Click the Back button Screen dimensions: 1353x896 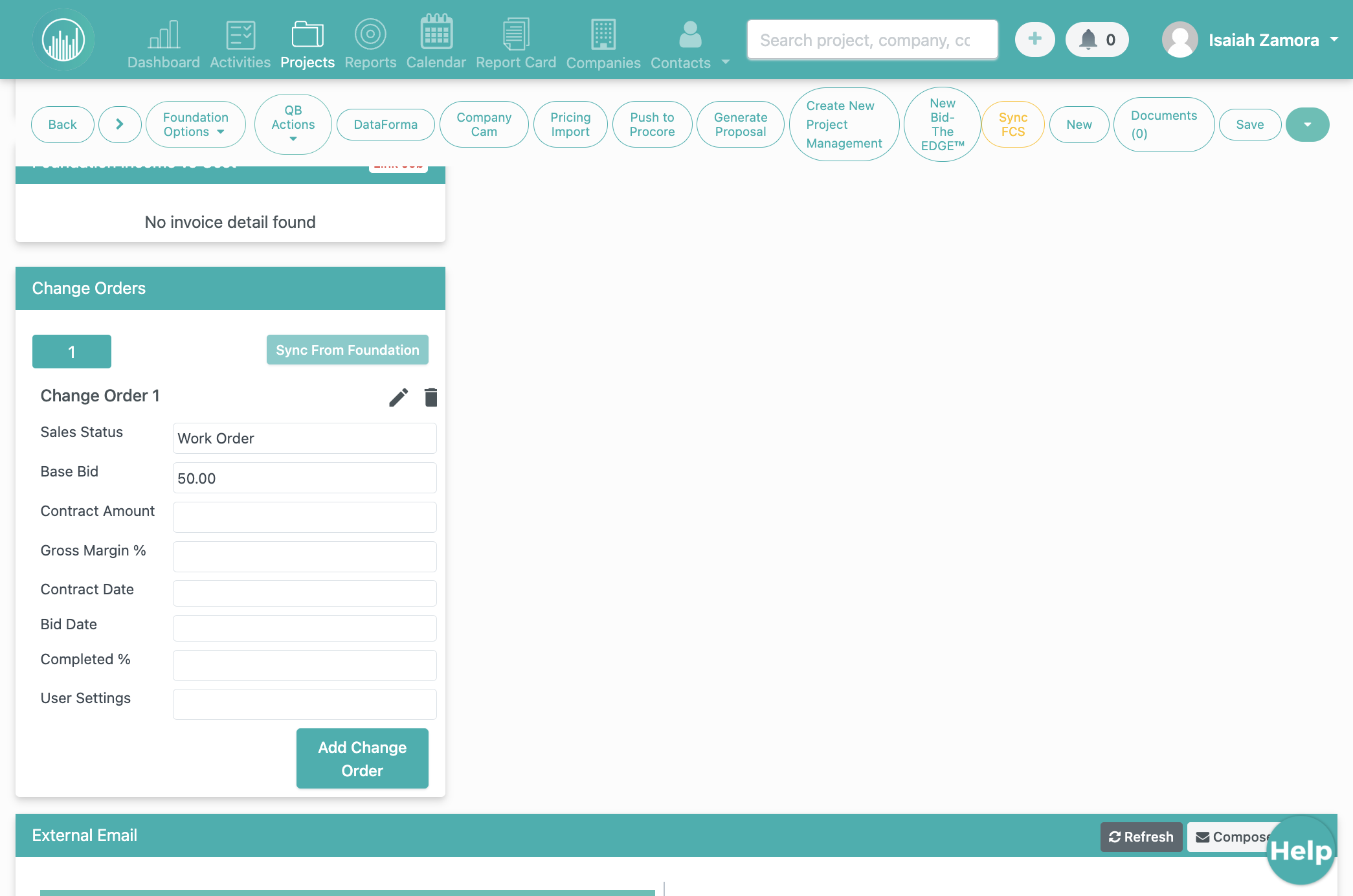tap(63, 124)
